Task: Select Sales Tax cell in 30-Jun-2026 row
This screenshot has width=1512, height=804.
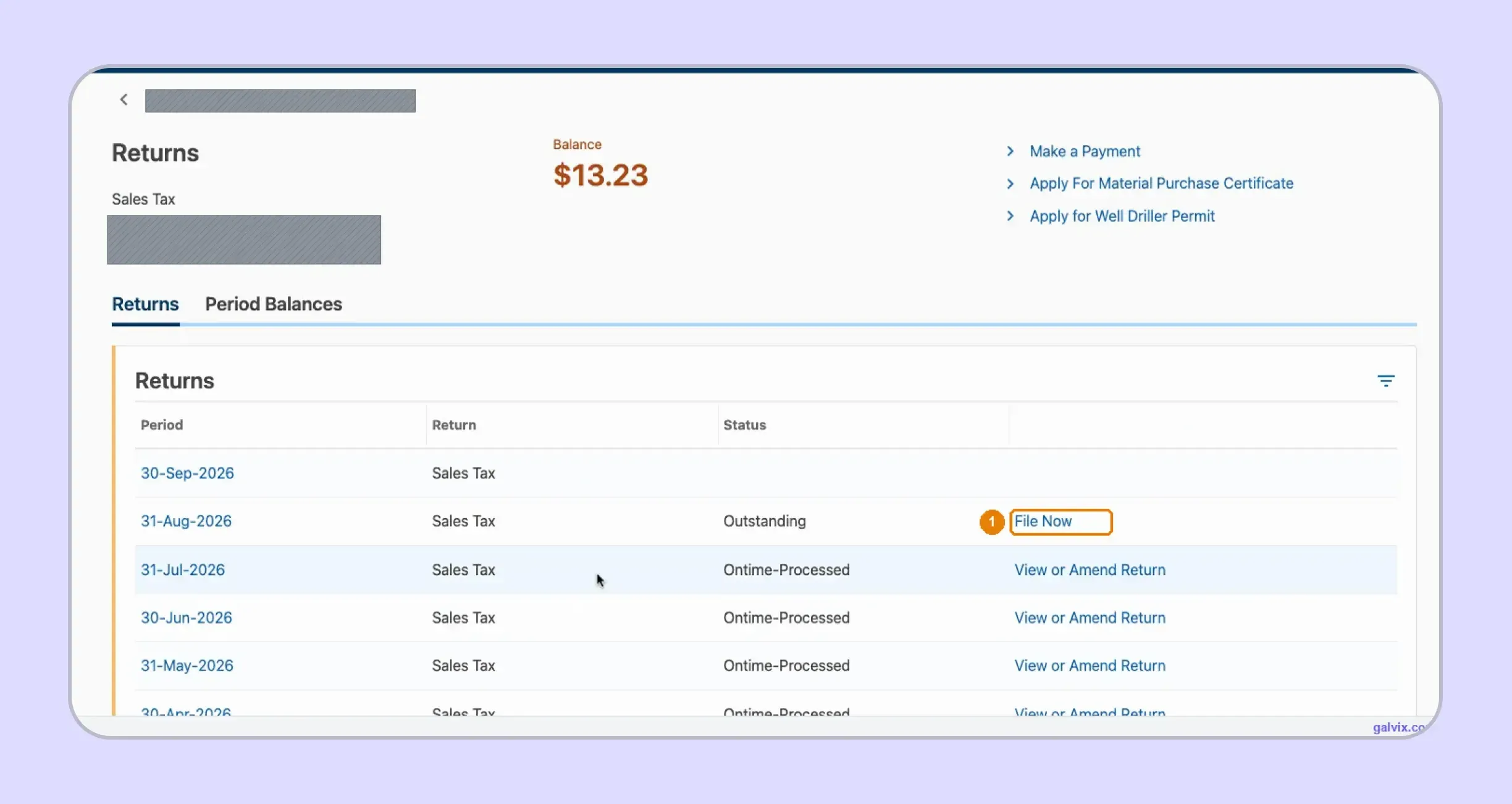Action: (x=463, y=618)
